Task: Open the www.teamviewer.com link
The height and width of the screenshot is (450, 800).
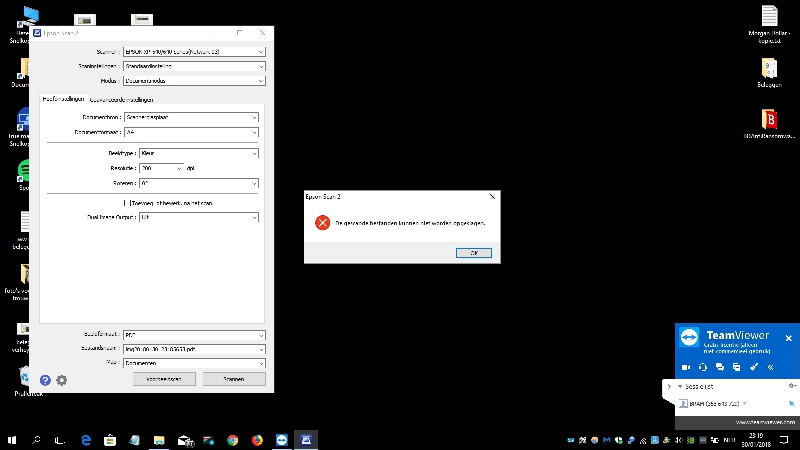Action: 765,422
